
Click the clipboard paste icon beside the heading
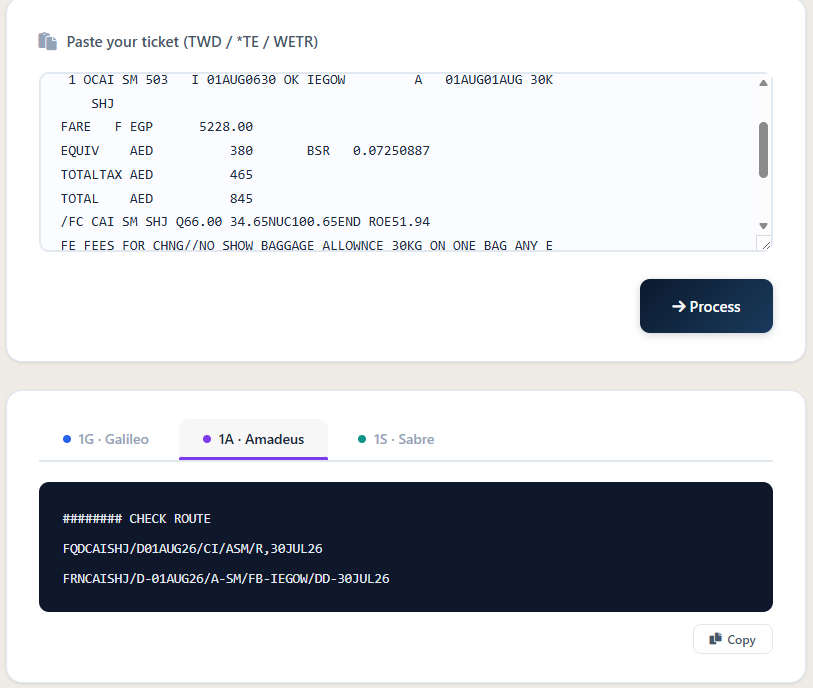[x=48, y=41]
